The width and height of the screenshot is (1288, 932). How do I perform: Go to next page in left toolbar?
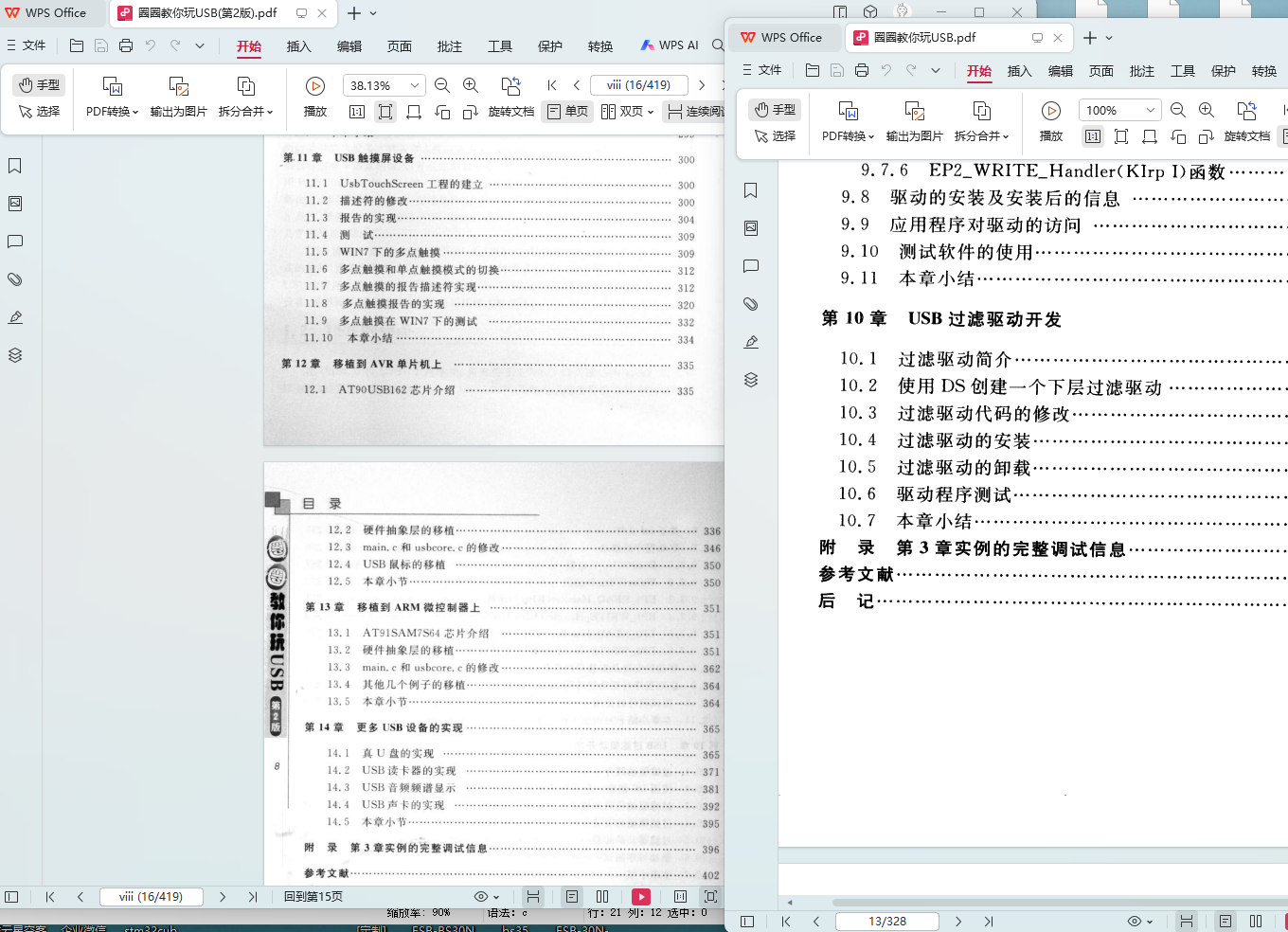702,85
